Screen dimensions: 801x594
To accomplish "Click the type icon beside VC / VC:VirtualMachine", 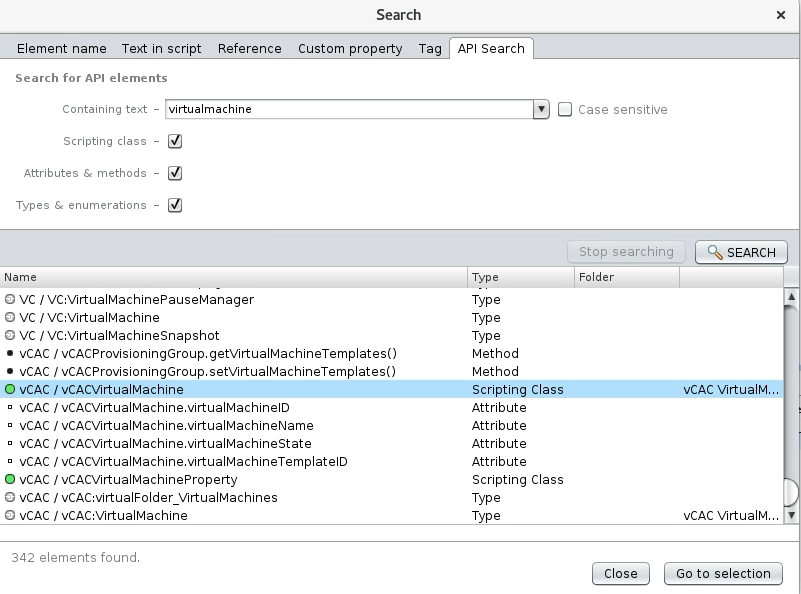I will (10, 317).
